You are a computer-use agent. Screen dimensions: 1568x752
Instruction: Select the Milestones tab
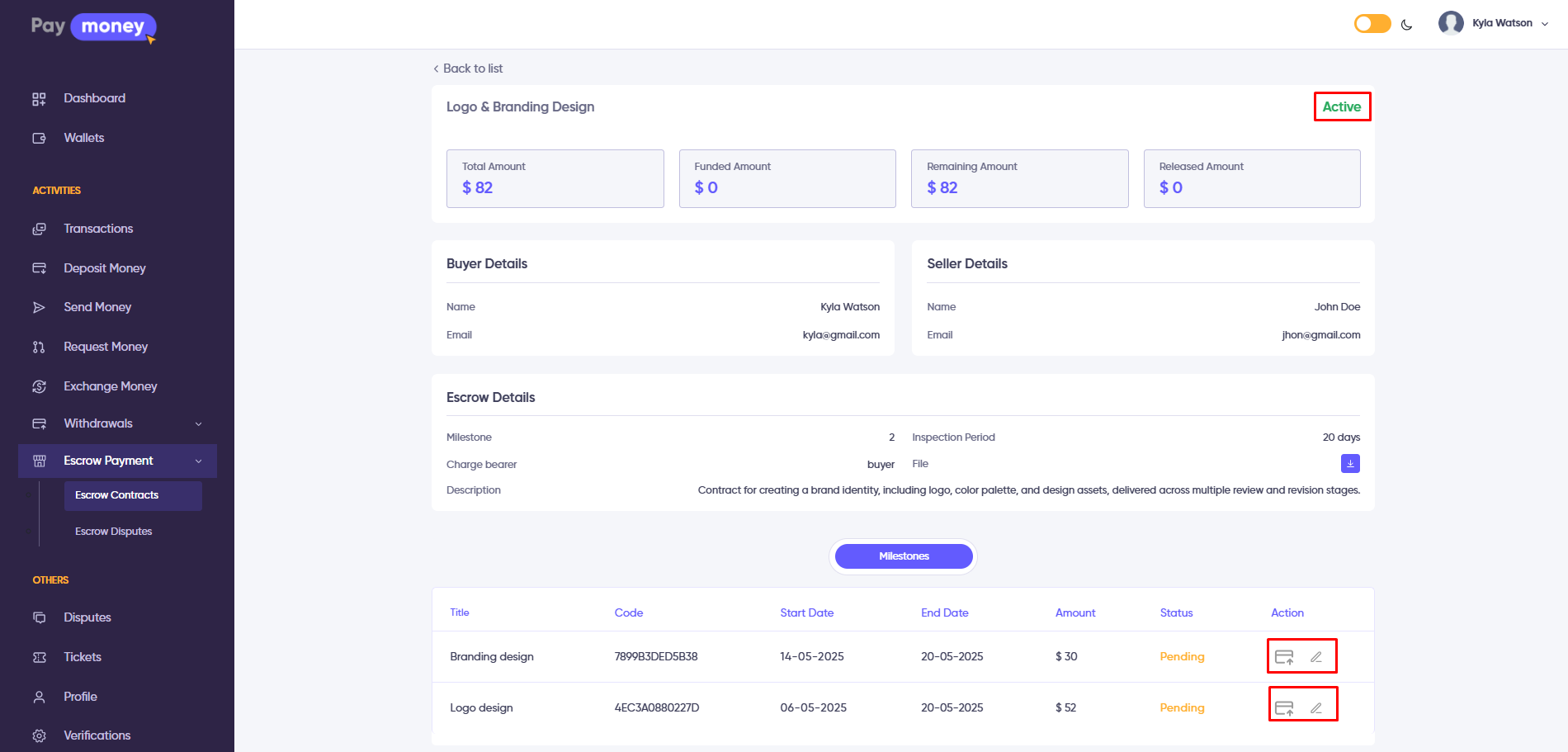coord(904,556)
